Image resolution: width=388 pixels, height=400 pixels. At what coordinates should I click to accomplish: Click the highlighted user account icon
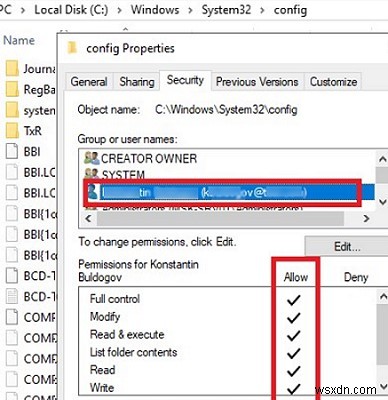[92, 192]
